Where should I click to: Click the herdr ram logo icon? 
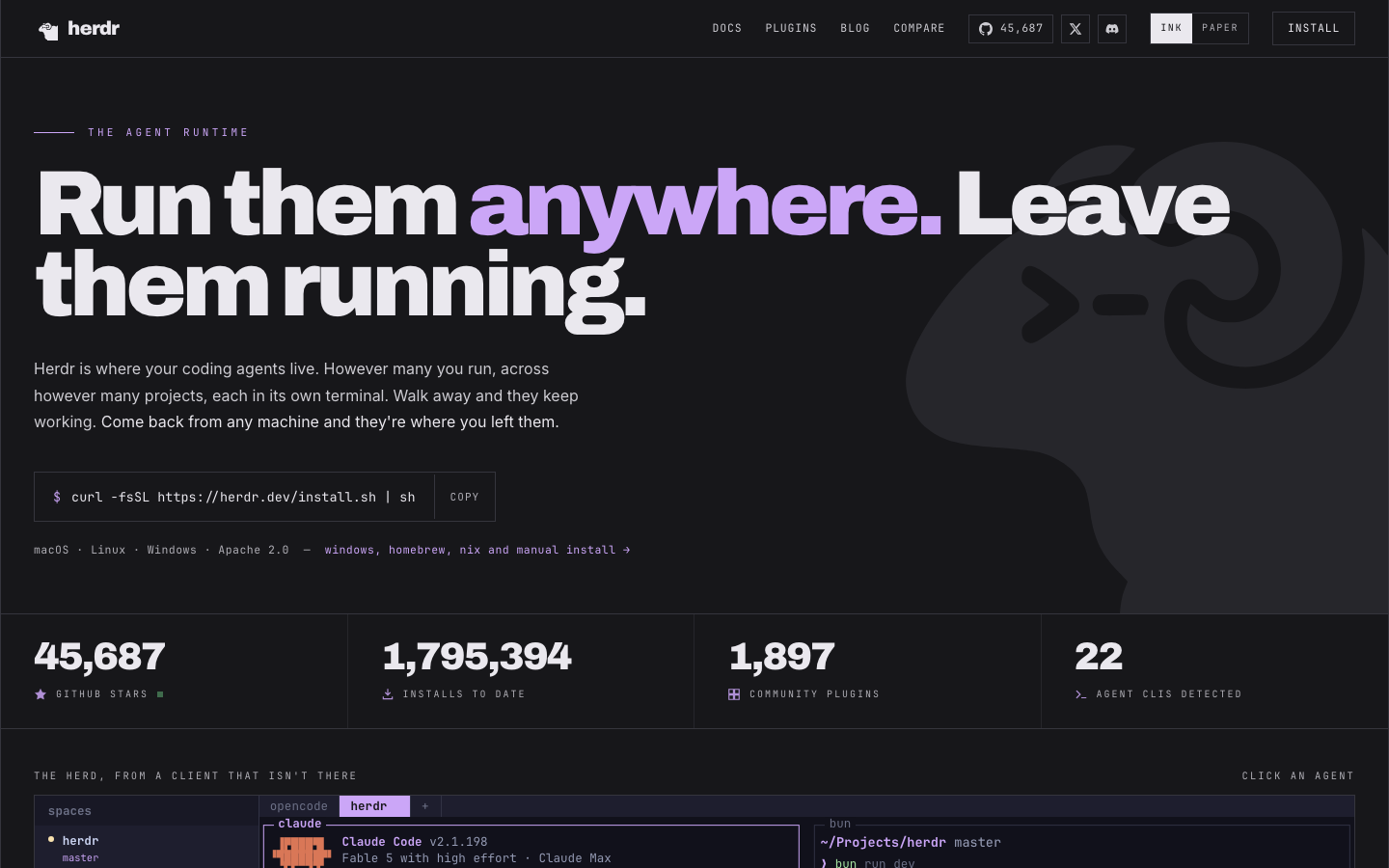point(48,30)
